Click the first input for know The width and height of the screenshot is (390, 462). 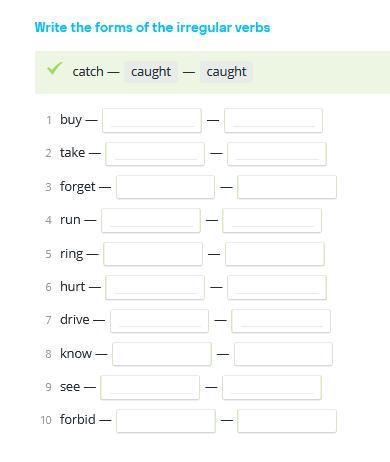[x=162, y=354]
